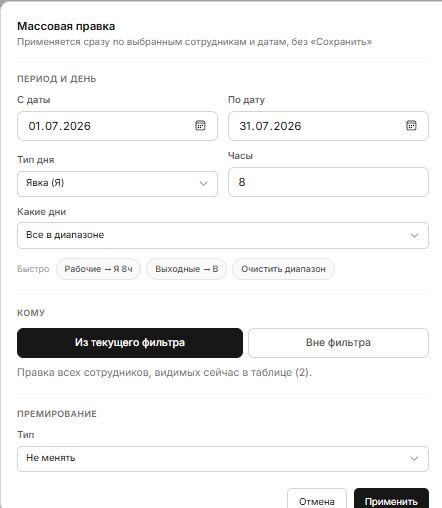The width and height of the screenshot is (442, 508).
Task: Click the chevron in Какие дни dropdown
Action: [414, 235]
